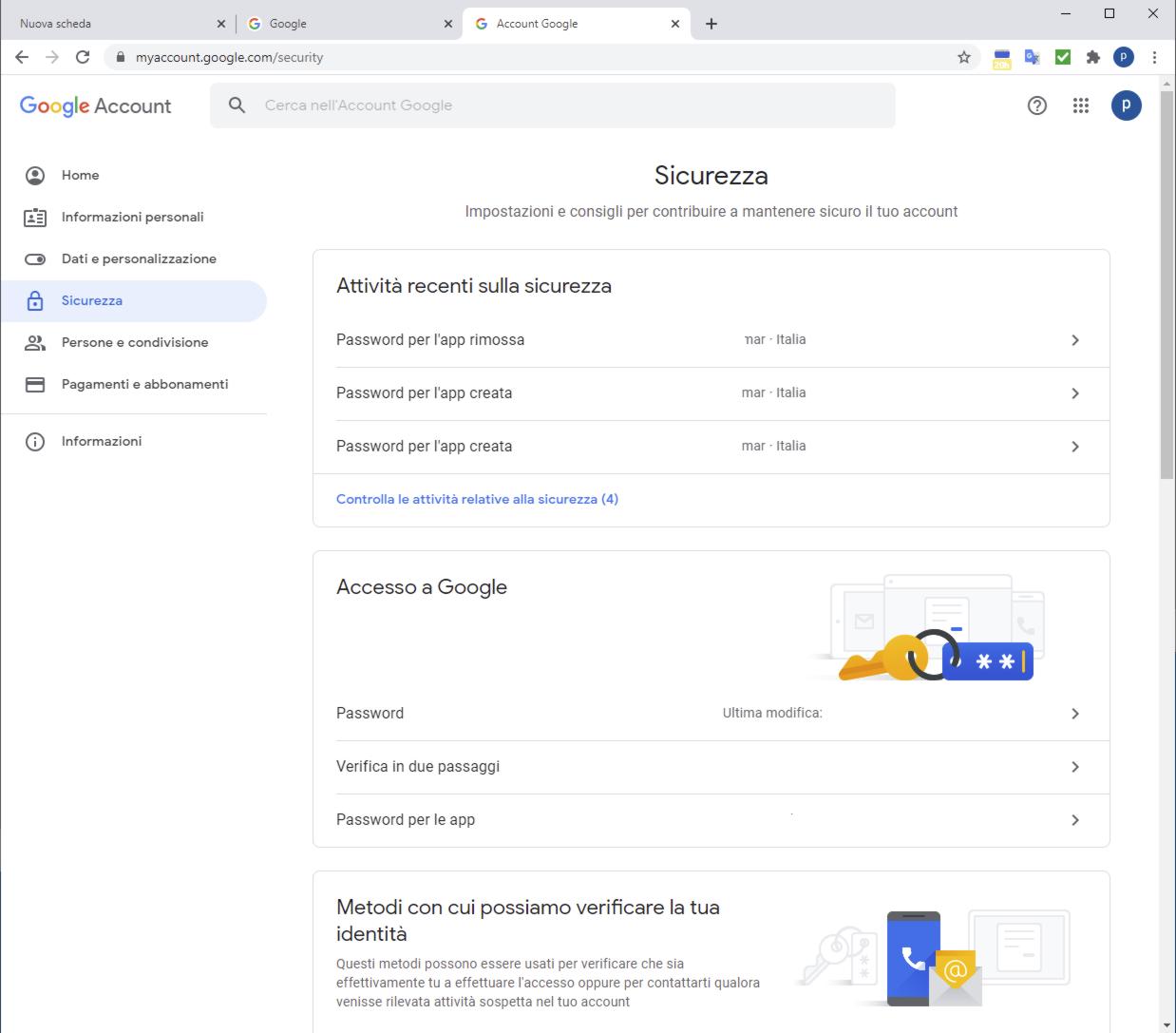Click the Attività recenti sulla sicurezza heading

[474, 286]
